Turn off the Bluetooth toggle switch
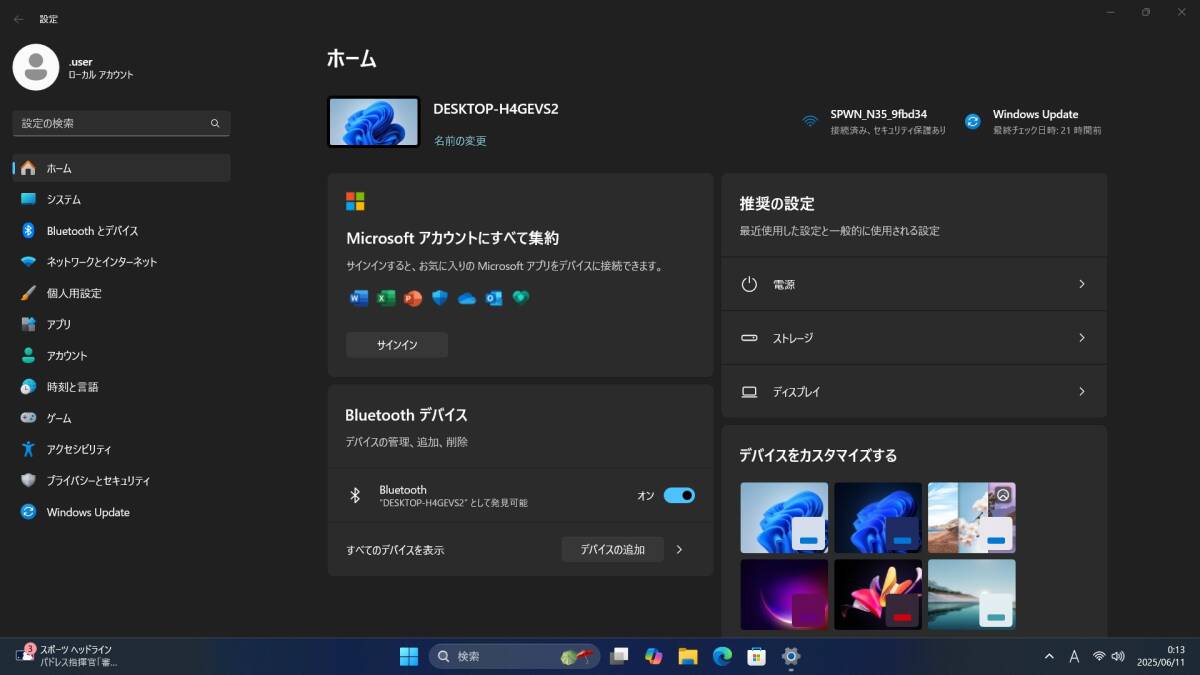The image size is (1200, 675). [x=679, y=495]
